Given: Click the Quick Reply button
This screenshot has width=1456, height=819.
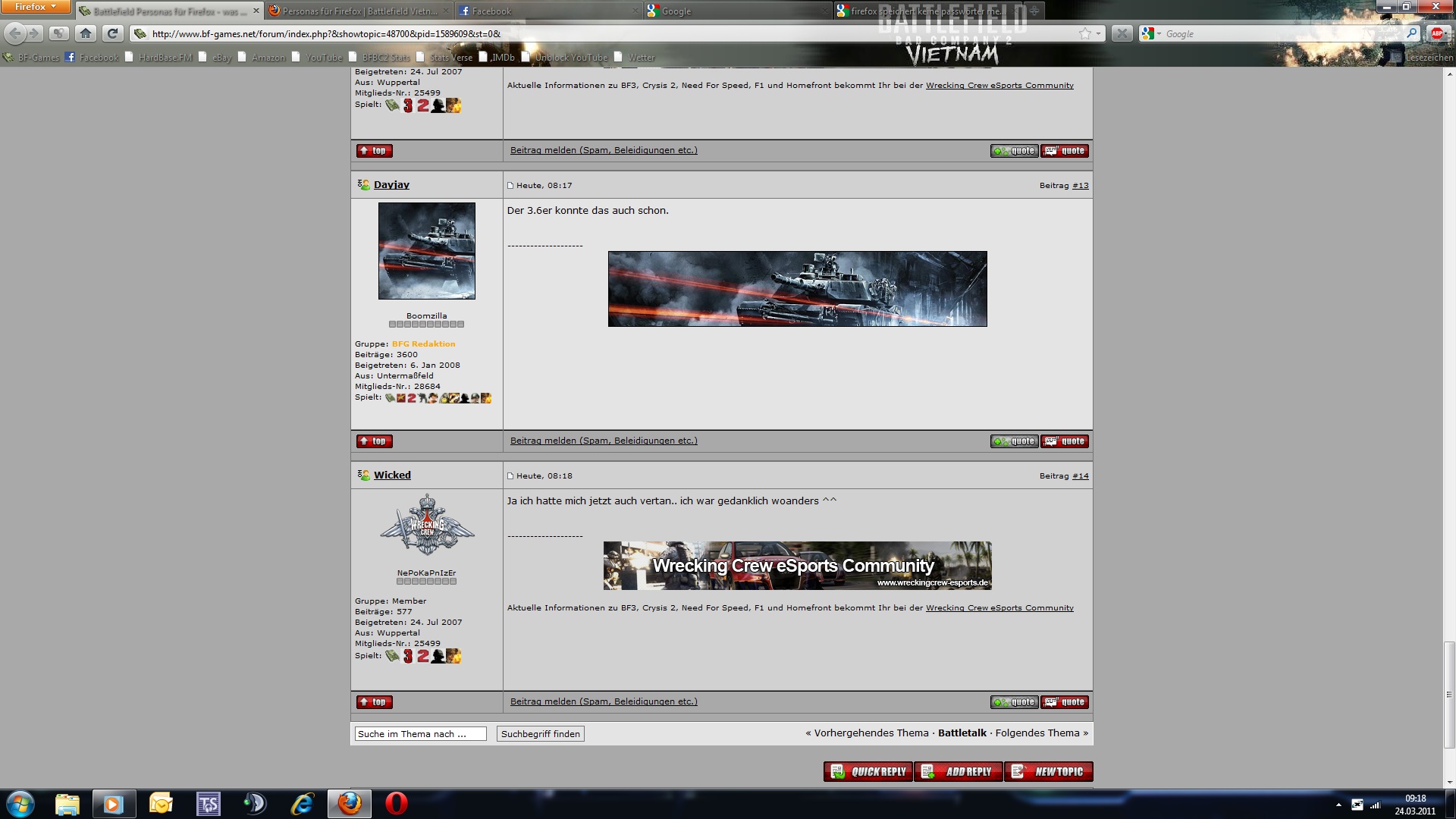Looking at the screenshot, I should pyautogui.click(x=868, y=771).
